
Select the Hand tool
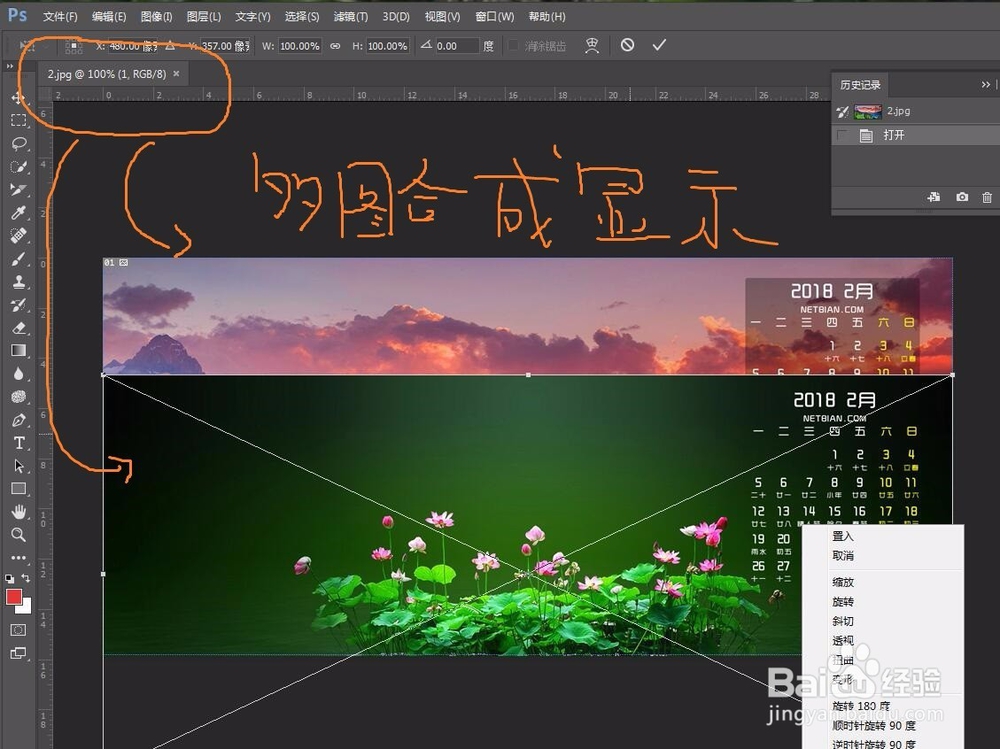point(18,512)
